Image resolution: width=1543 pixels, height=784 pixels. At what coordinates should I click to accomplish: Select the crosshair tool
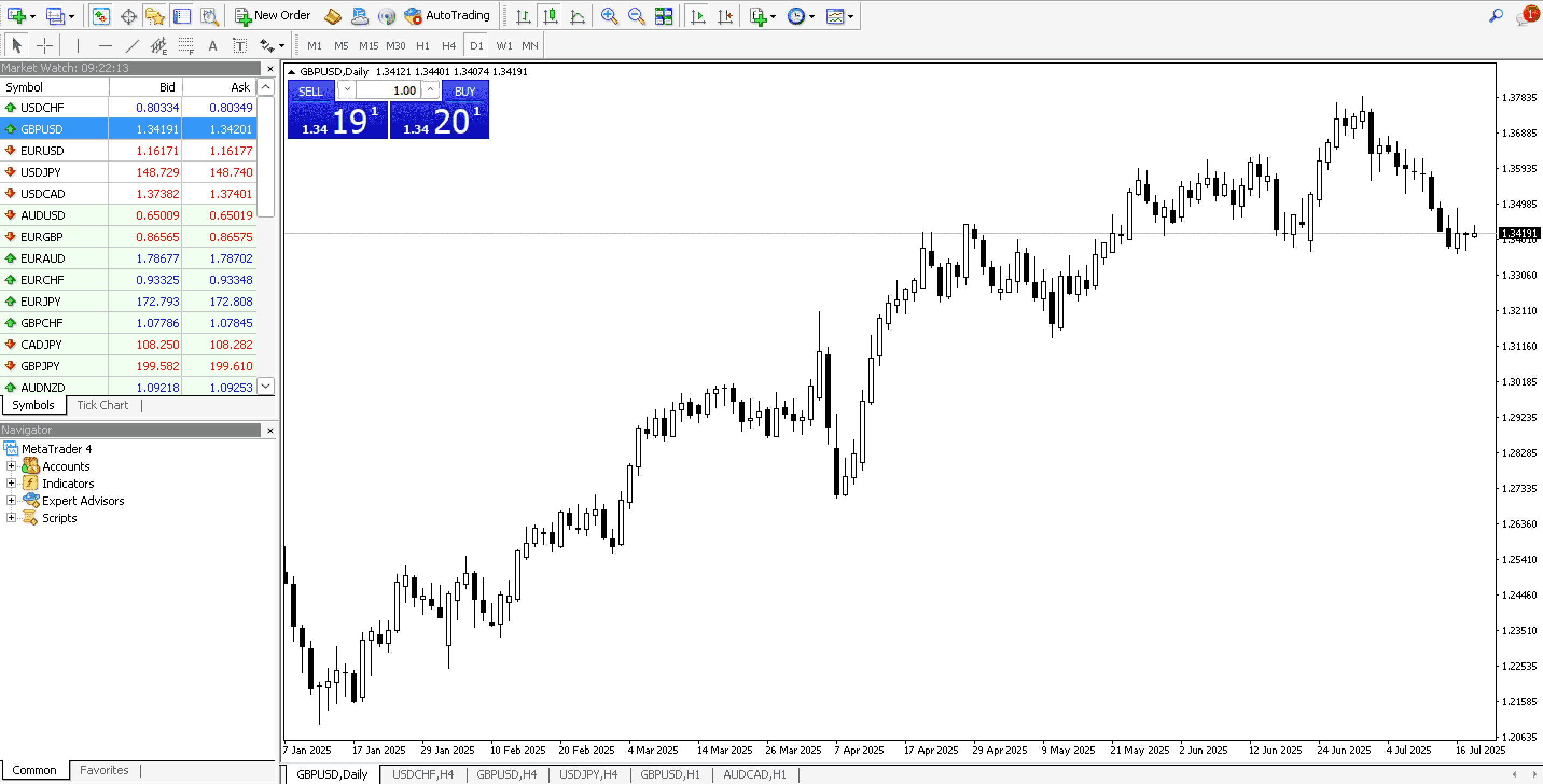click(x=45, y=45)
